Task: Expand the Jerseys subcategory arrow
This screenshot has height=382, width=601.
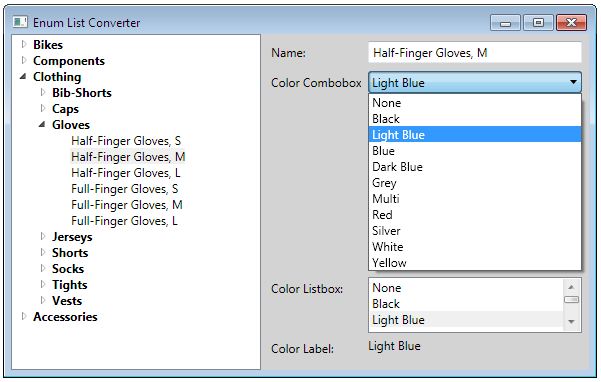Action: click(43, 236)
